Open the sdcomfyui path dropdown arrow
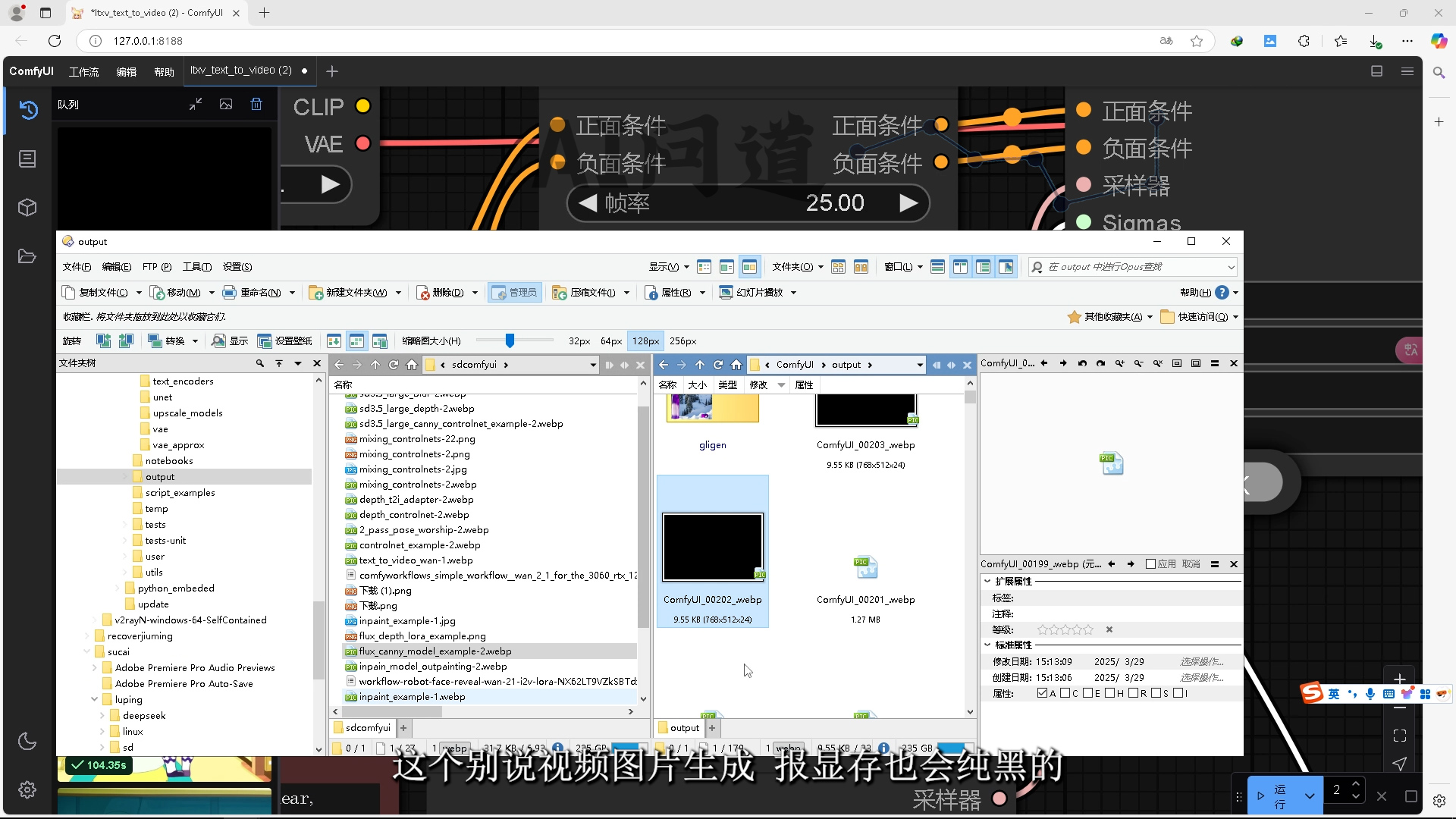Screen dimensions: 1456x819 (x=593, y=365)
